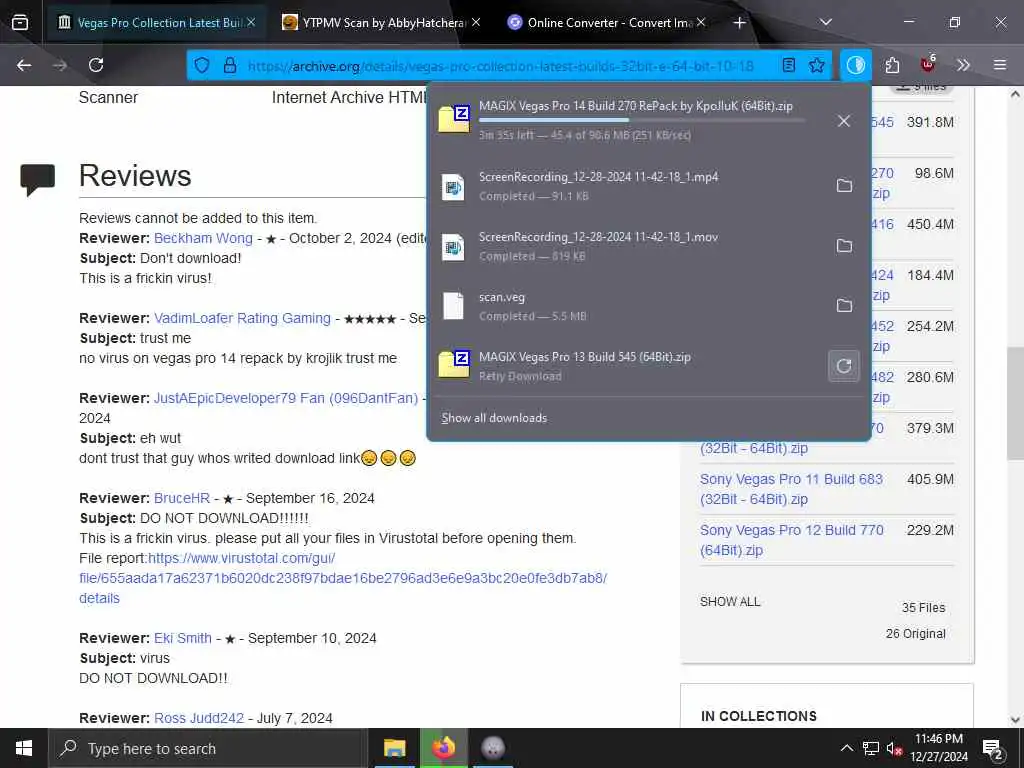Open VadimLoafer Rating Gaming profile
The image size is (1024, 768).
click(x=242, y=318)
